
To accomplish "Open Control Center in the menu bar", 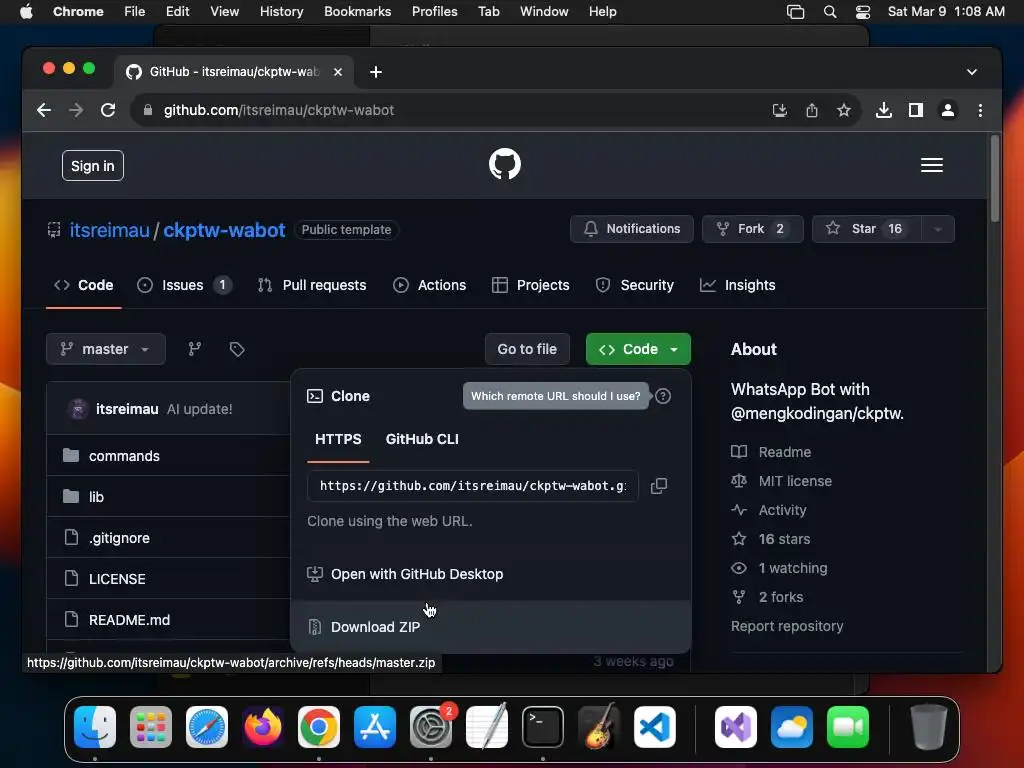I will pyautogui.click(x=863, y=12).
